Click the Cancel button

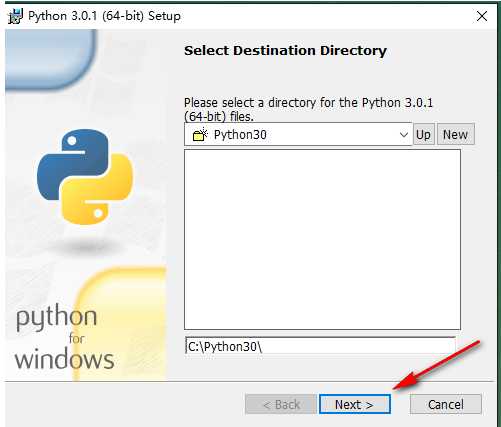[445, 404]
